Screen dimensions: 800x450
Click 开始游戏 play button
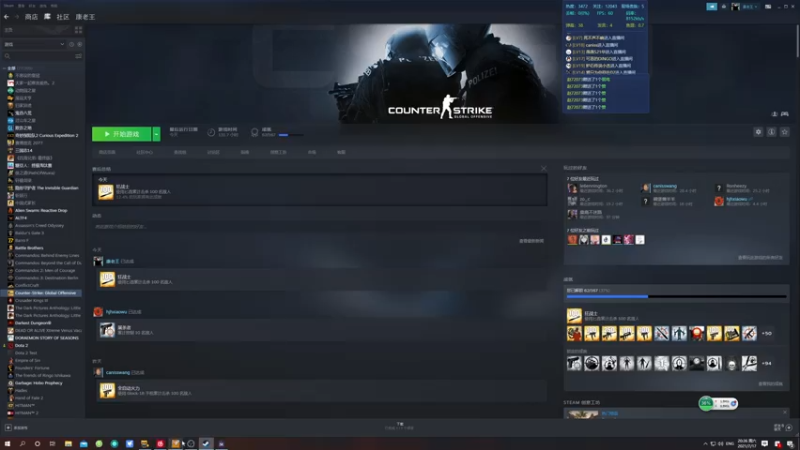(121, 134)
